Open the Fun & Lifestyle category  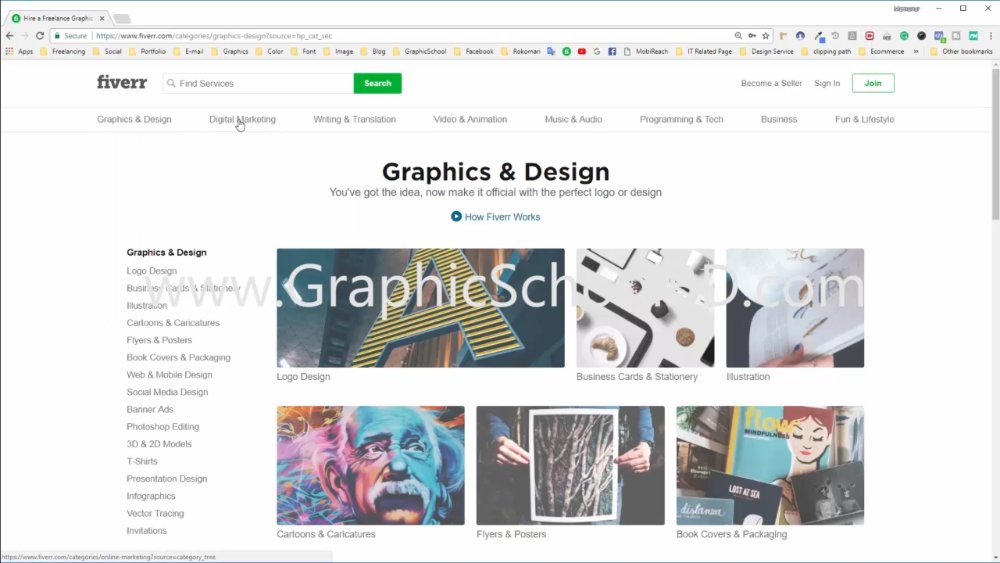pyautogui.click(x=864, y=119)
